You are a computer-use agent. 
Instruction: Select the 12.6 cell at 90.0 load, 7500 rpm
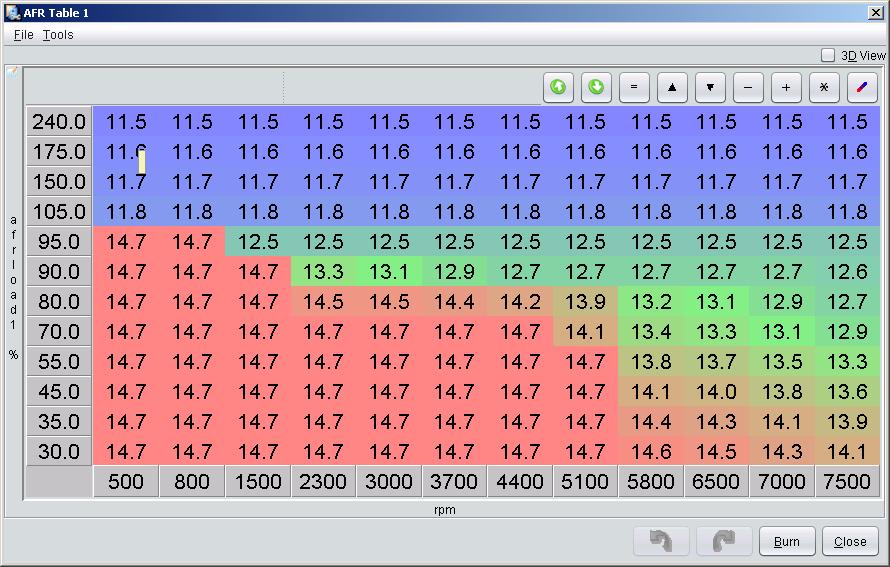[847, 271]
